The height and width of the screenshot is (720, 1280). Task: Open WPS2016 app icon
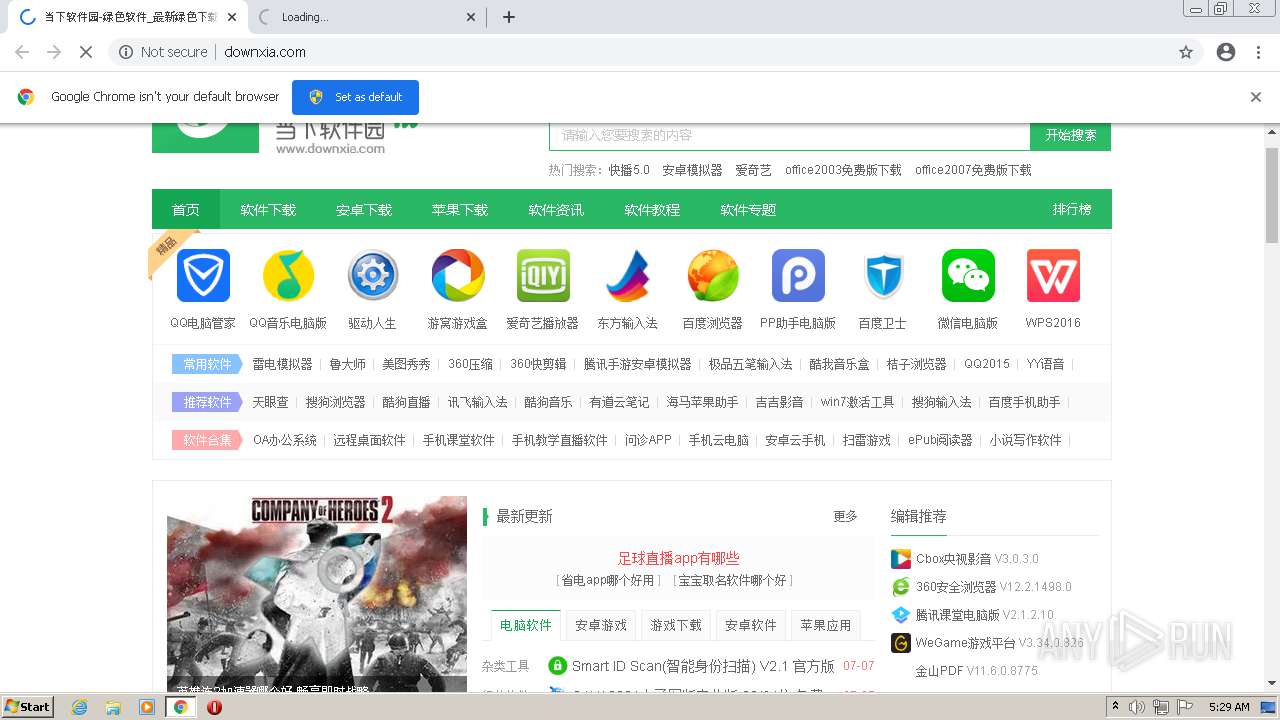click(x=1053, y=276)
